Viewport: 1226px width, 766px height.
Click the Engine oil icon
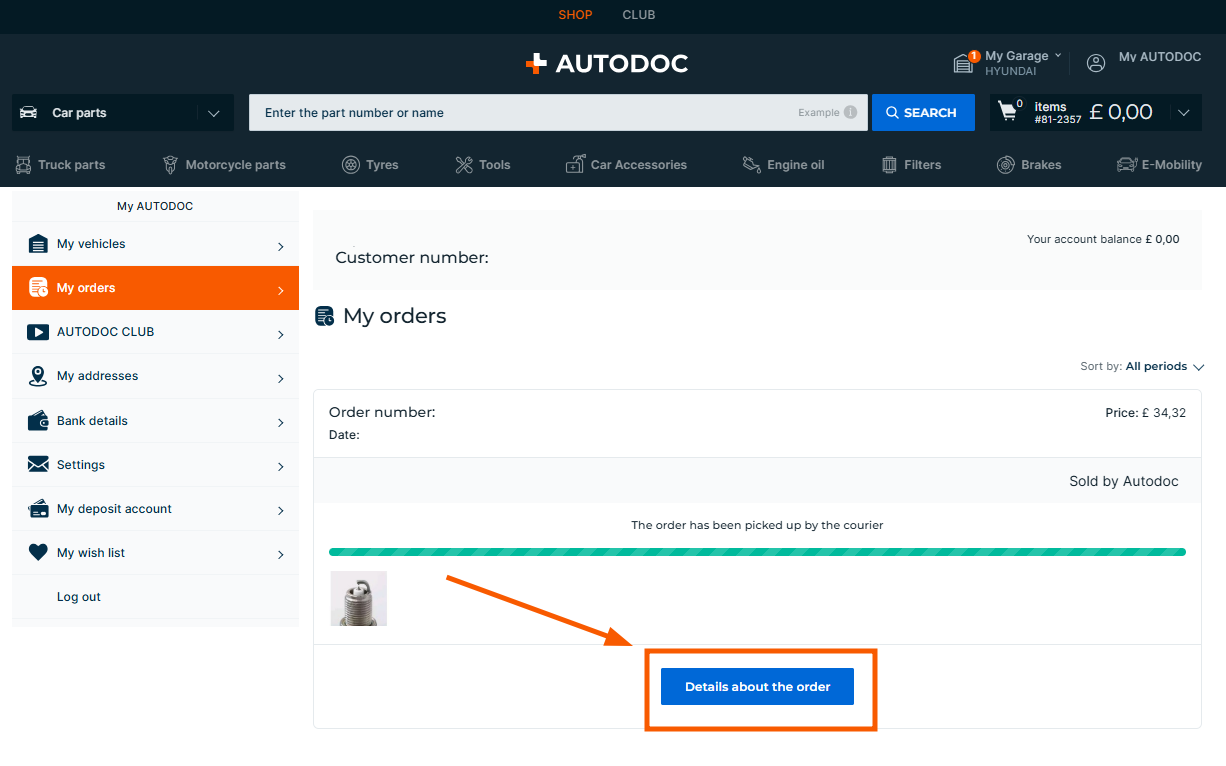pos(752,165)
